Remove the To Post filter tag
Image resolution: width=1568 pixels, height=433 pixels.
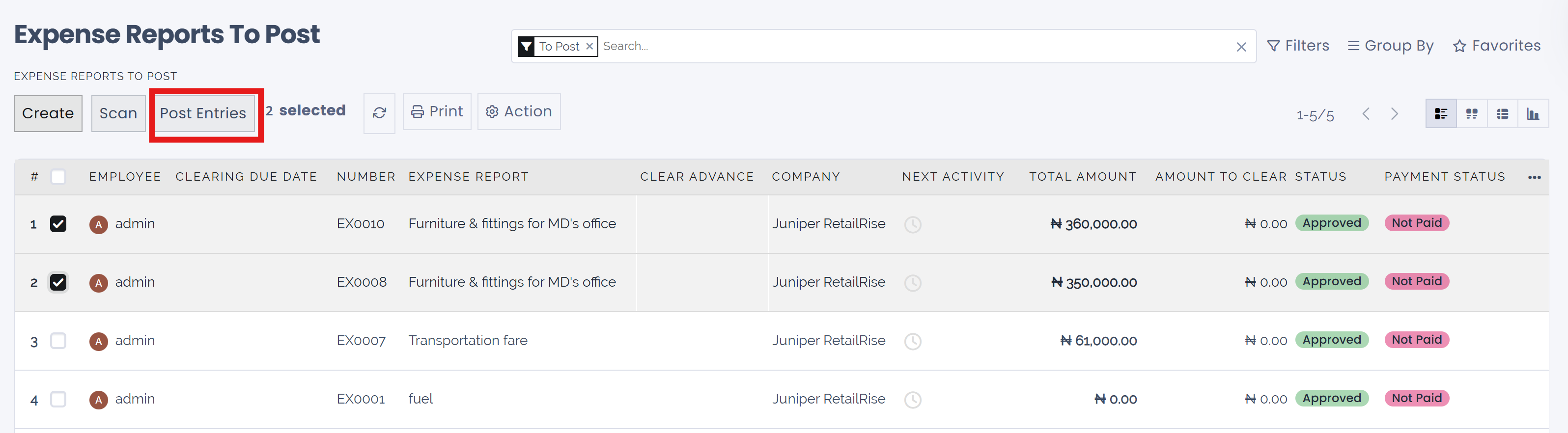point(589,46)
